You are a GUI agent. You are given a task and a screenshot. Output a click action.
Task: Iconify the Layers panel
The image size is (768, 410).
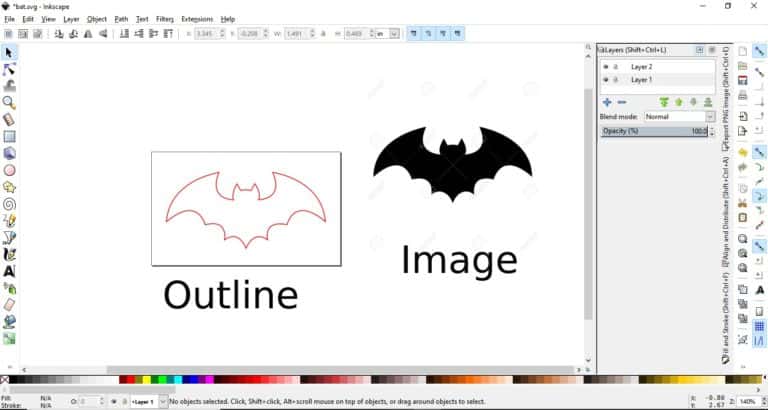700,50
